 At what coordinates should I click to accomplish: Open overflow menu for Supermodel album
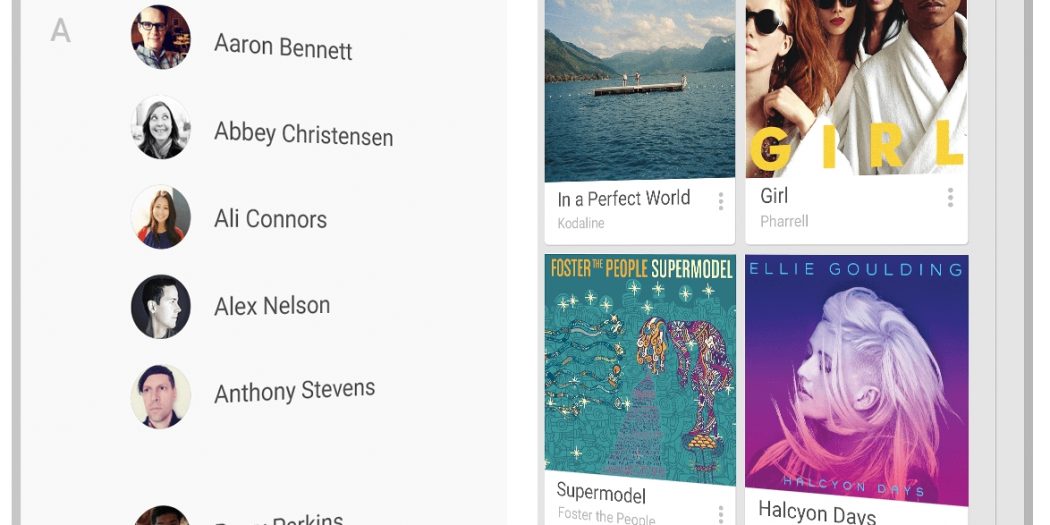click(721, 514)
